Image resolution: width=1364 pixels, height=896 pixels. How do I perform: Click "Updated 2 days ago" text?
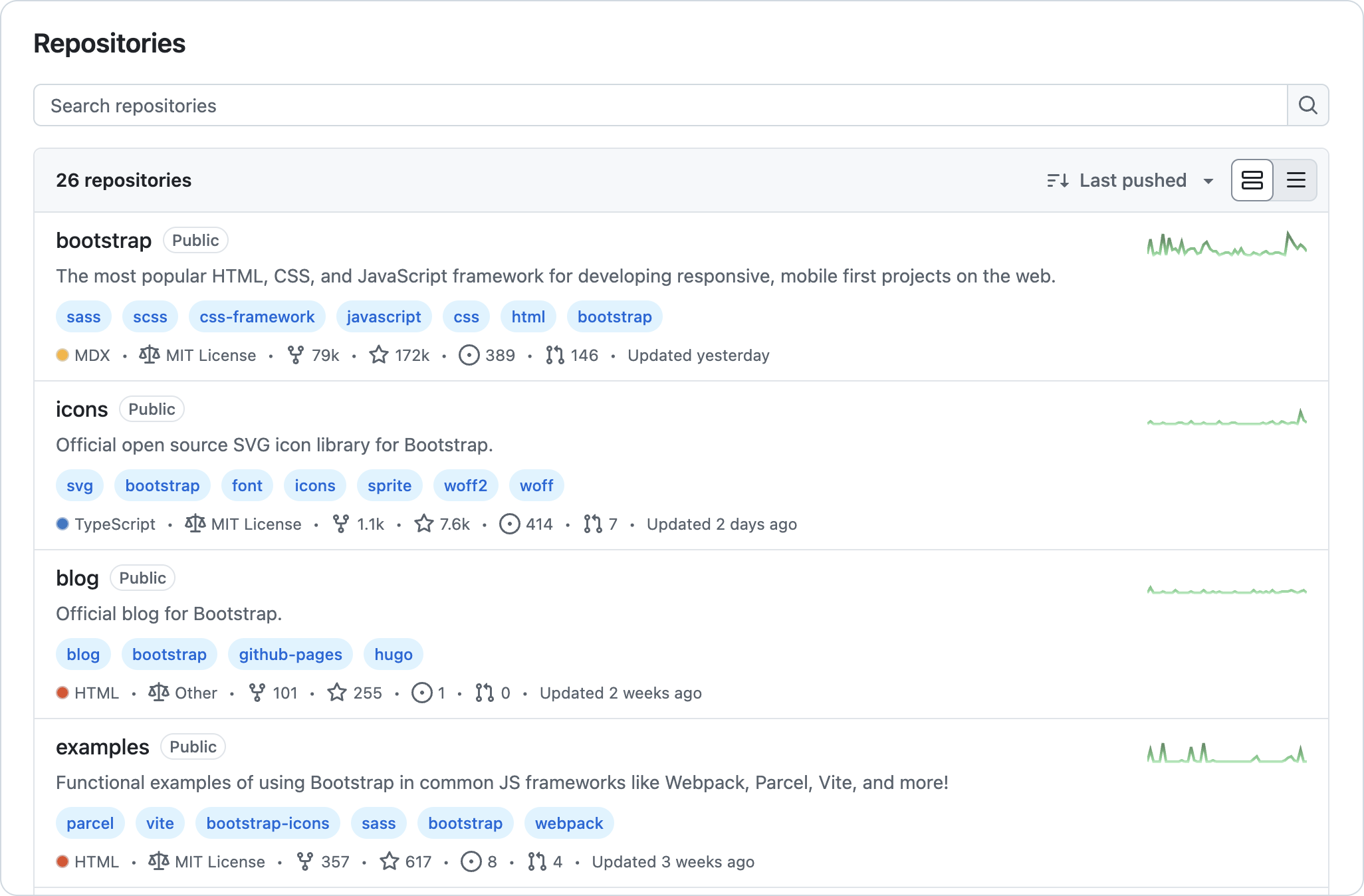coord(722,524)
